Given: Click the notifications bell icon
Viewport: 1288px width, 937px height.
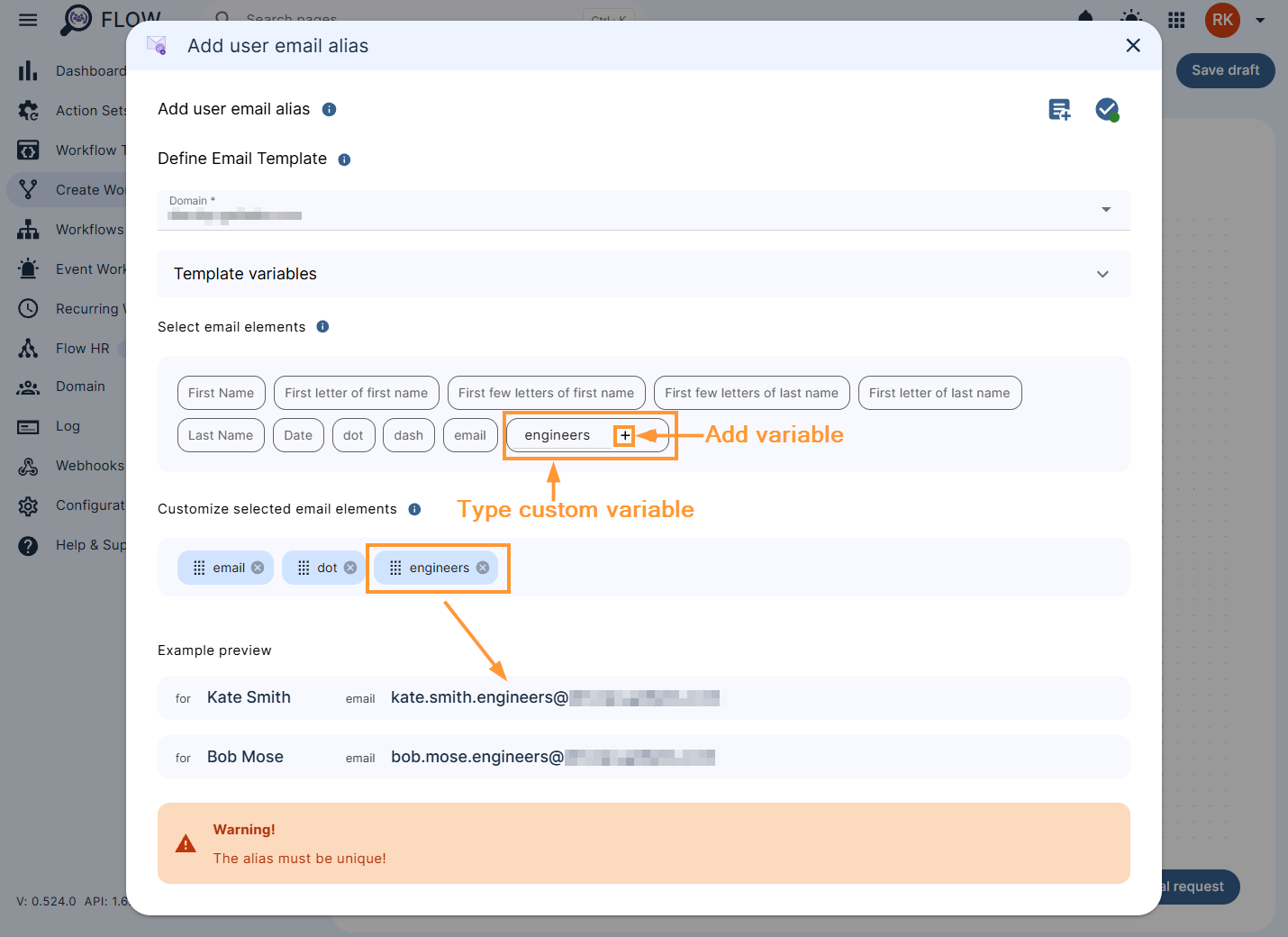Looking at the screenshot, I should (x=1085, y=18).
